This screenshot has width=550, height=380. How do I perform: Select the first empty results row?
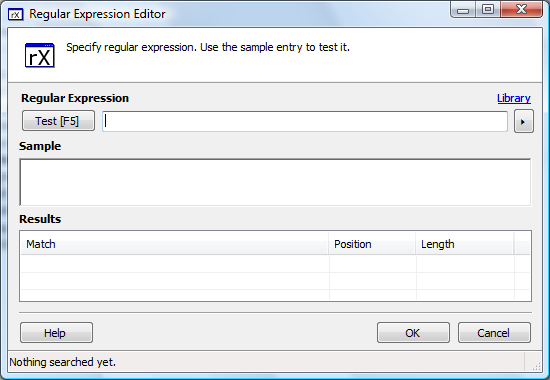tap(275, 264)
